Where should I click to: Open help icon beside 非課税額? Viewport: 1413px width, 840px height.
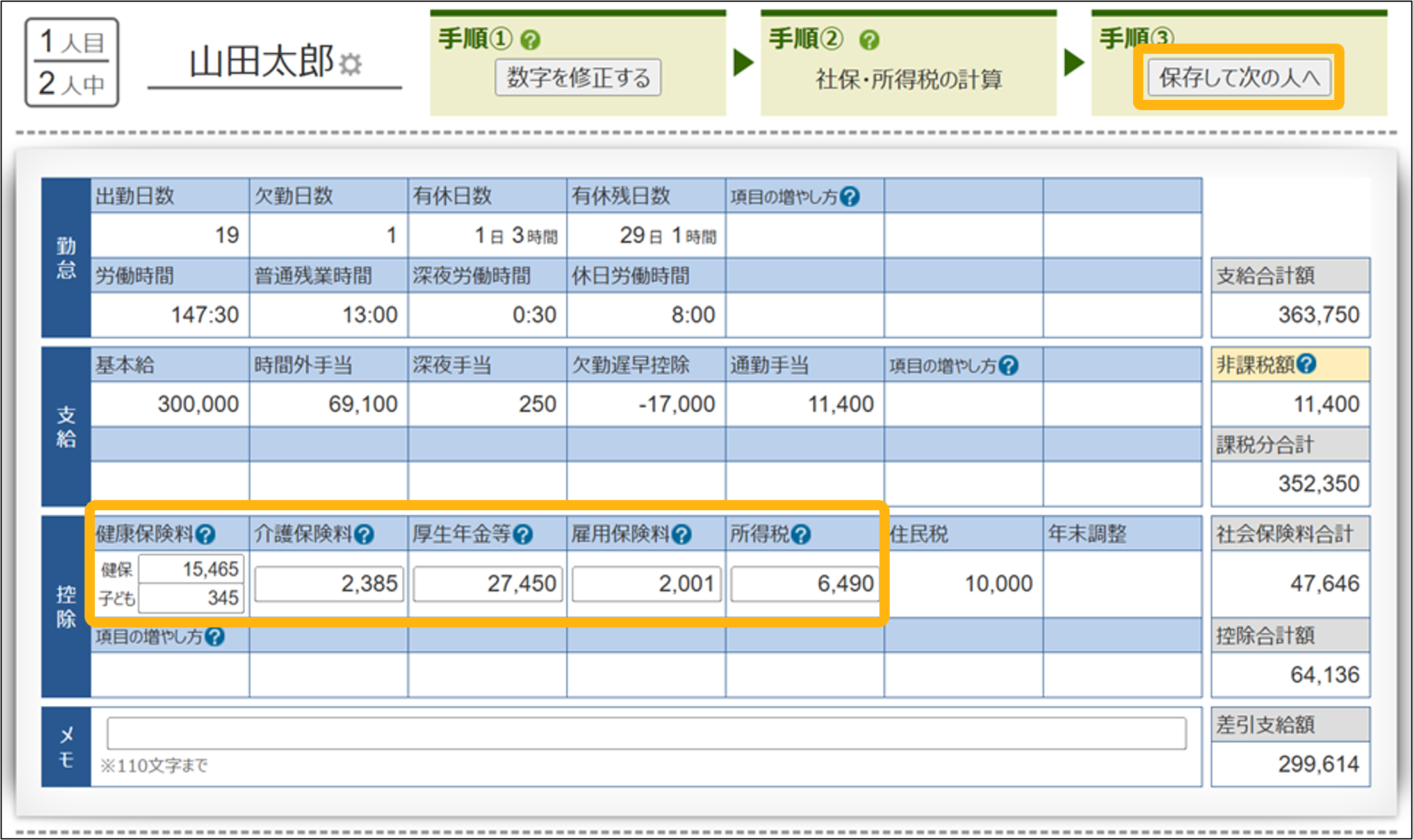pyautogui.click(x=1307, y=364)
